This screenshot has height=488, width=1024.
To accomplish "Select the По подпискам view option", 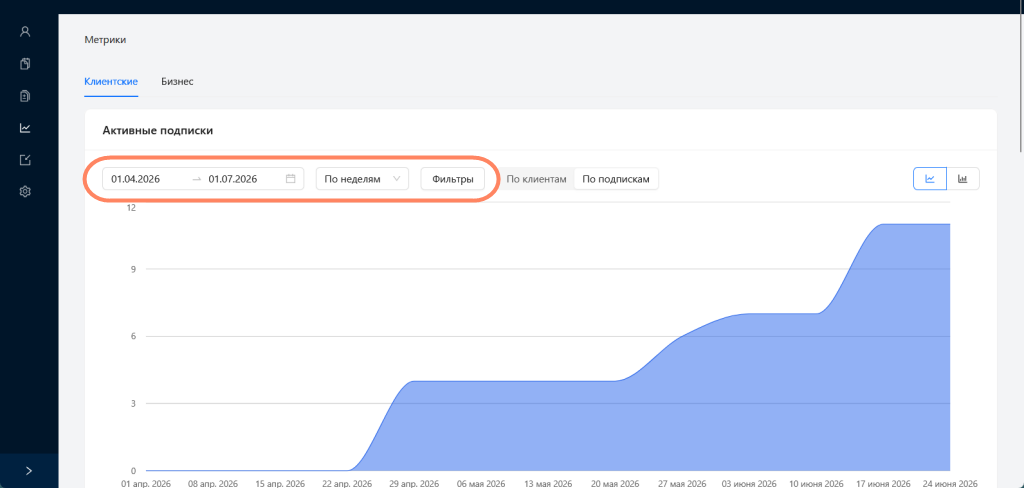I will coord(616,179).
